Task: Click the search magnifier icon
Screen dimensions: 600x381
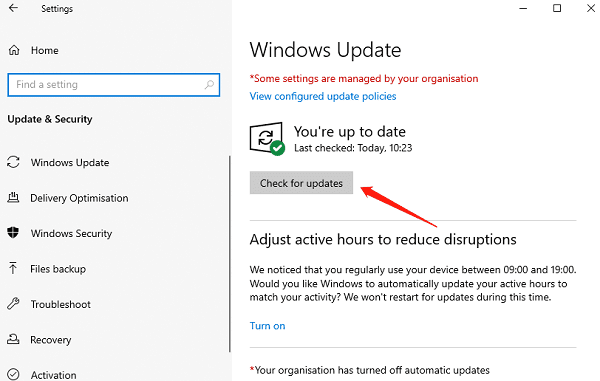Action: coord(209,85)
